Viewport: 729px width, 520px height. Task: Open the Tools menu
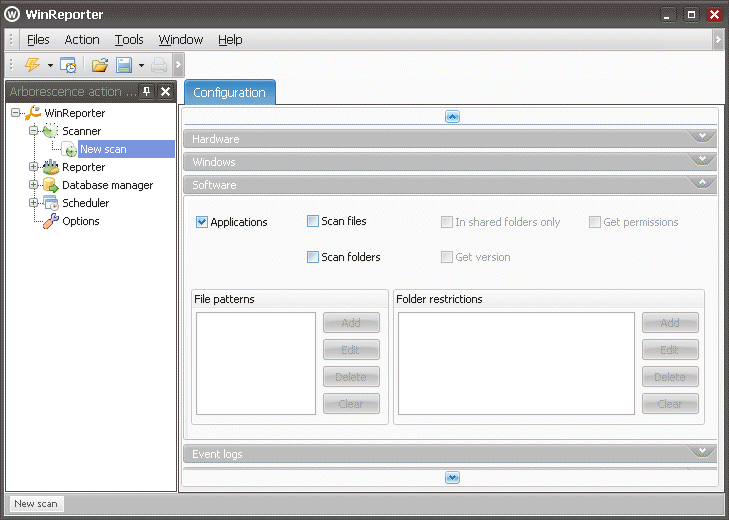click(x=129, y=40)
